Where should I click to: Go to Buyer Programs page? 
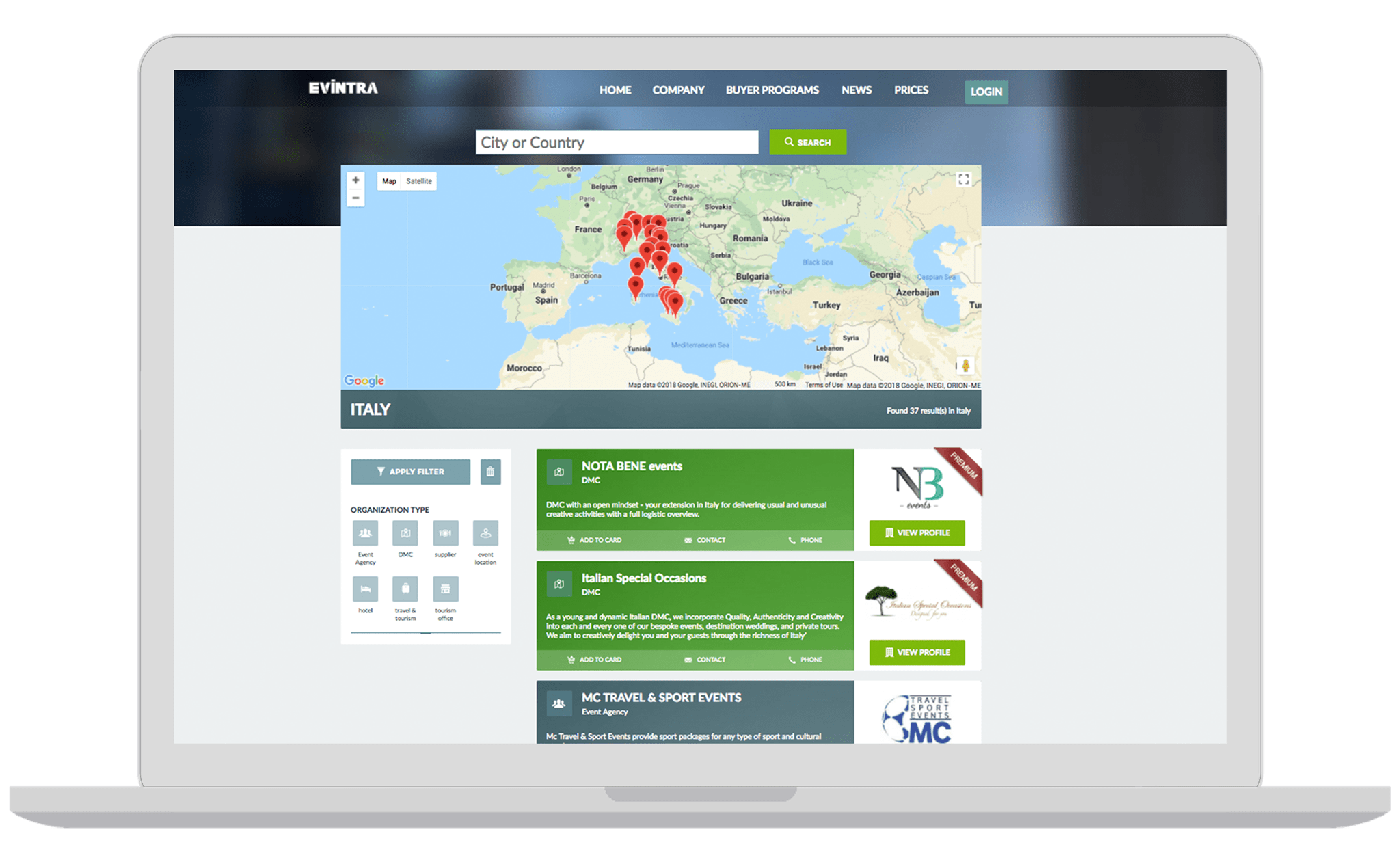tap(772, 90)
